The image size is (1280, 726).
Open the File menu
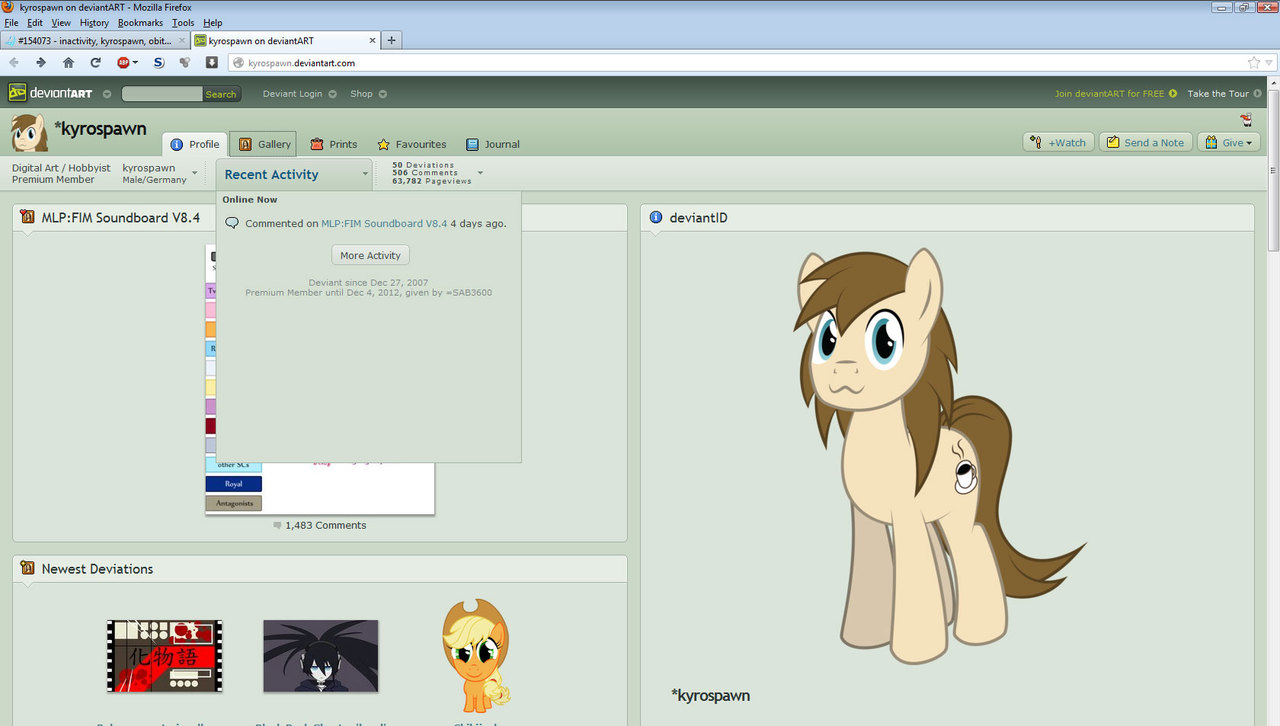(x=12, y=22)
